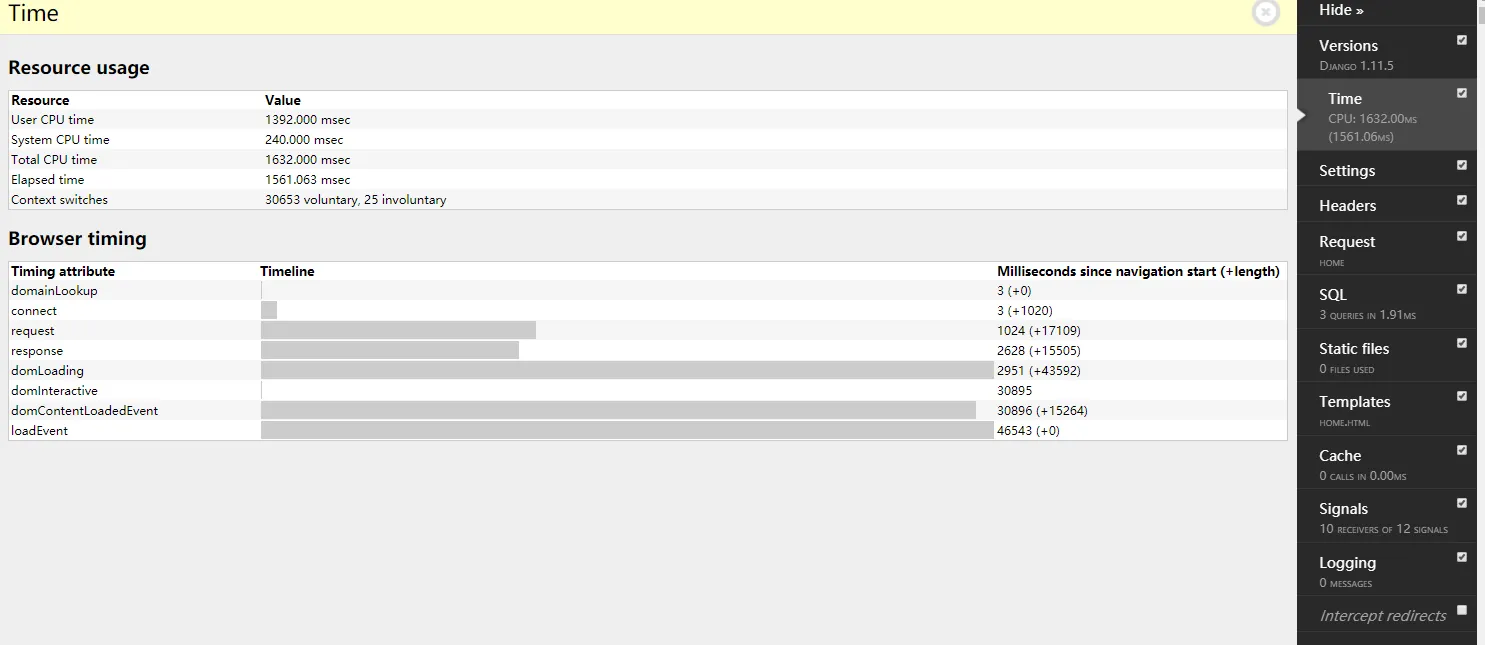The image size is (1485, 645).
Task: Open the Settings panel
Action: (1347, 171)
